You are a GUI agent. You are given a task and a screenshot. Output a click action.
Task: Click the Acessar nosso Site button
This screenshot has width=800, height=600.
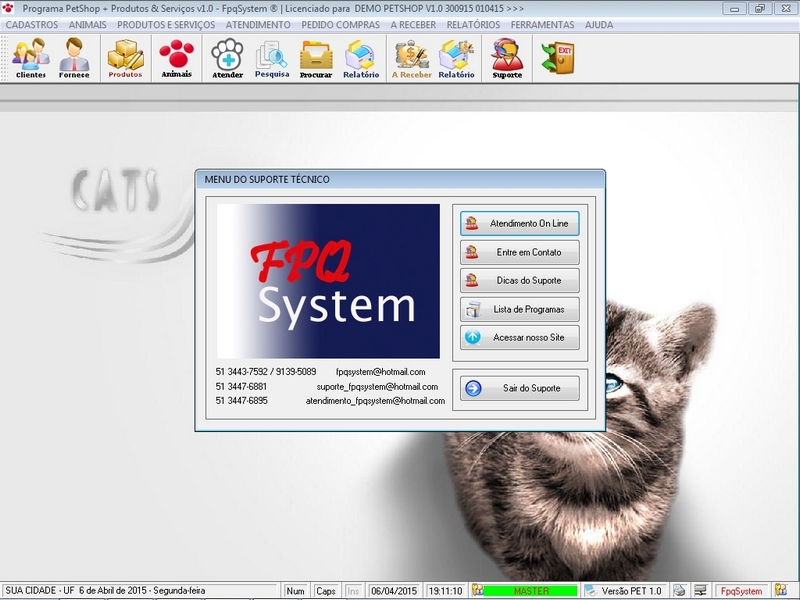[x=519, y=337]
